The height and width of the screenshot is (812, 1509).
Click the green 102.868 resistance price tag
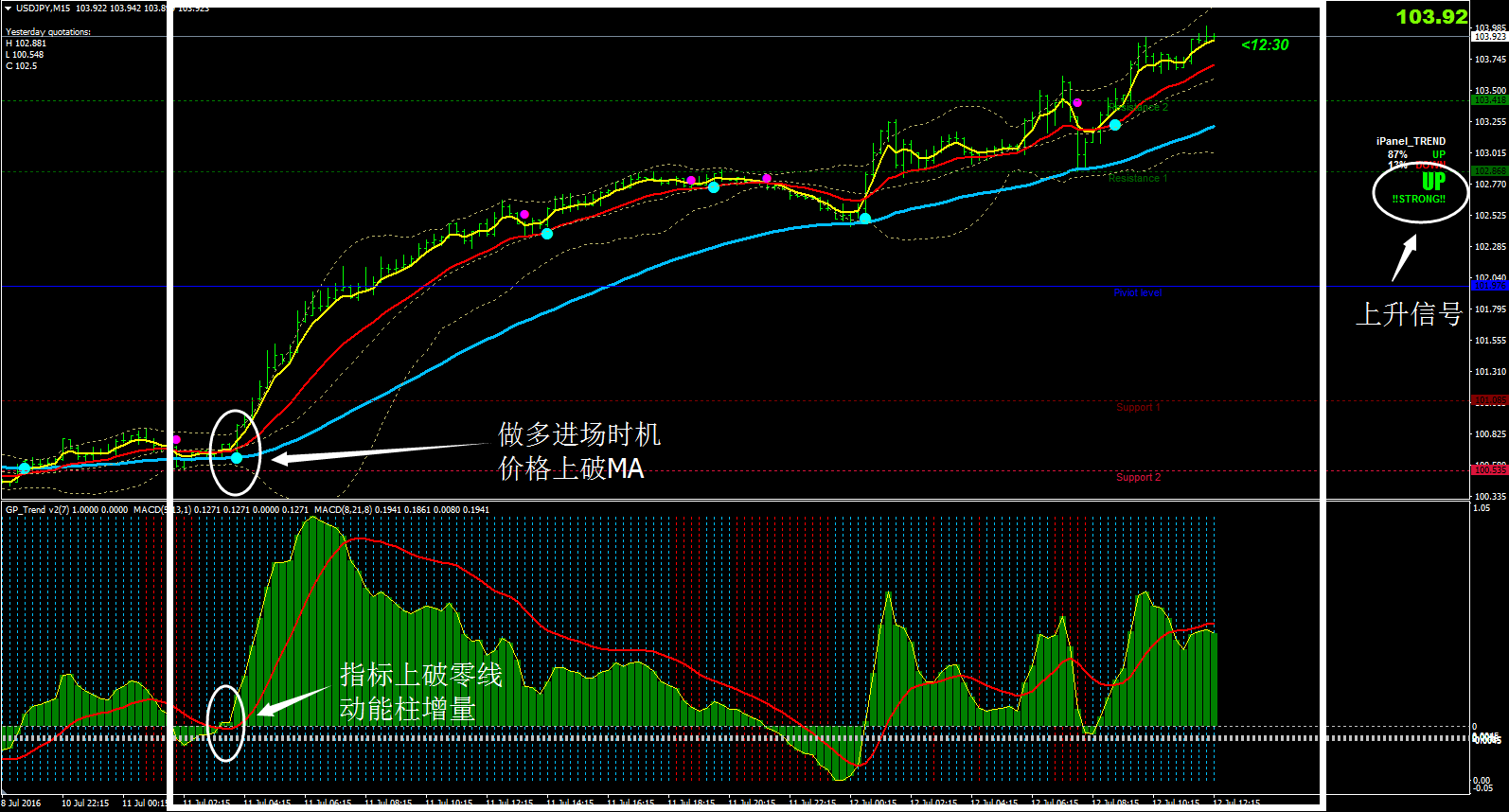[x=1489, y=171]
